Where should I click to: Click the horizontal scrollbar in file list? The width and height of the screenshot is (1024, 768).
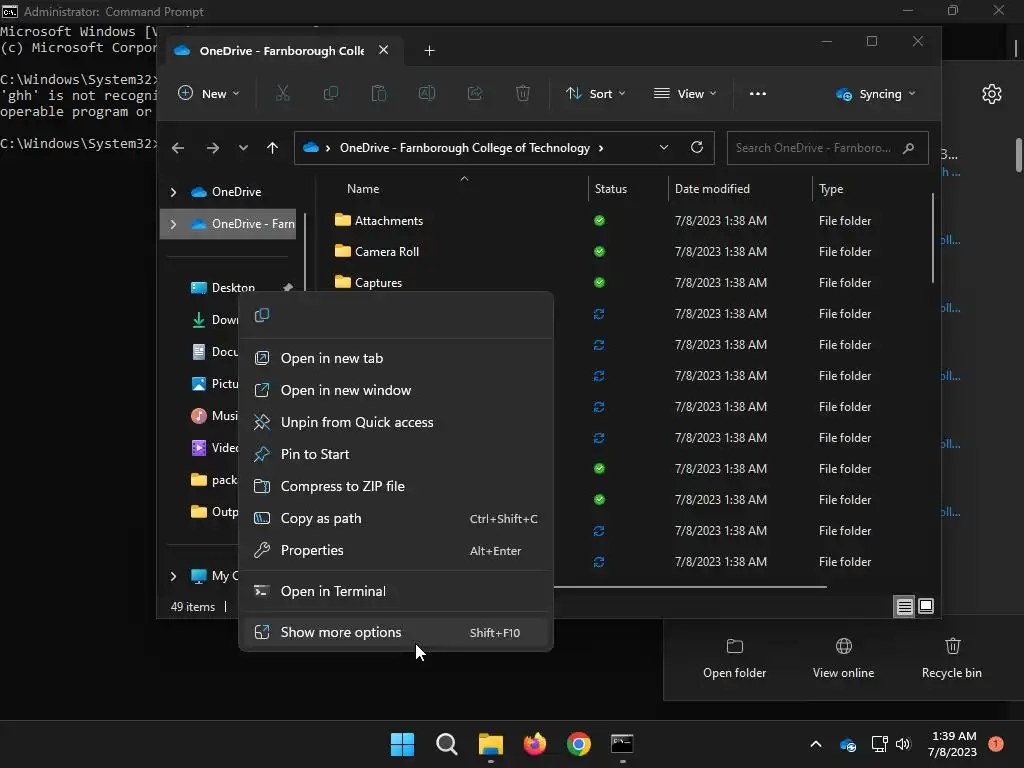point(690,587)
